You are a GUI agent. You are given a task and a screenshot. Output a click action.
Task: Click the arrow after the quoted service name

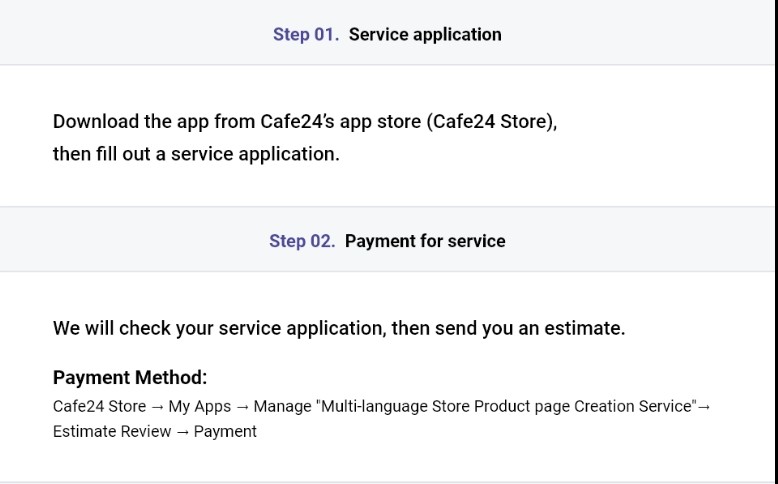(704, 406)
